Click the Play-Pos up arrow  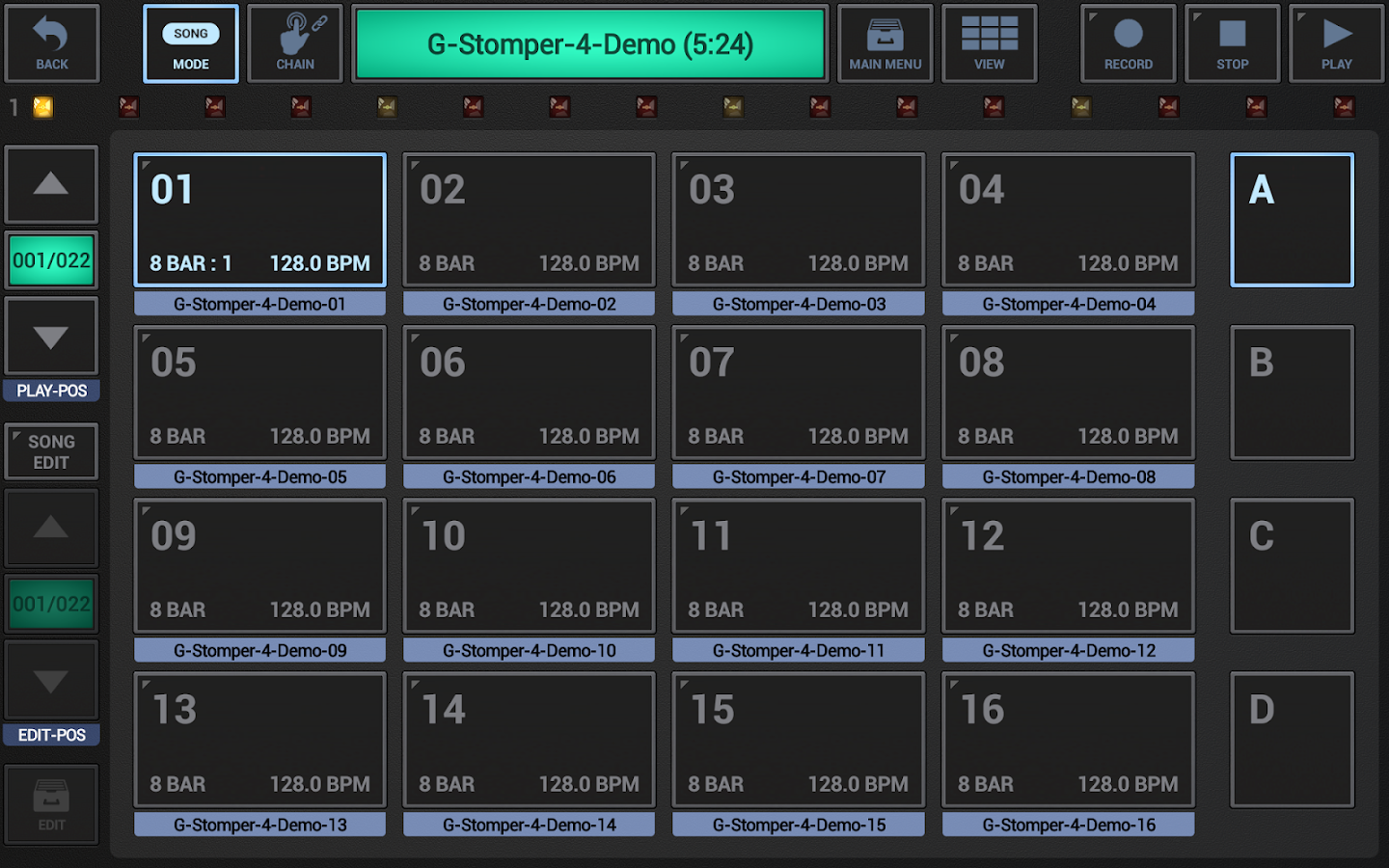51,183
